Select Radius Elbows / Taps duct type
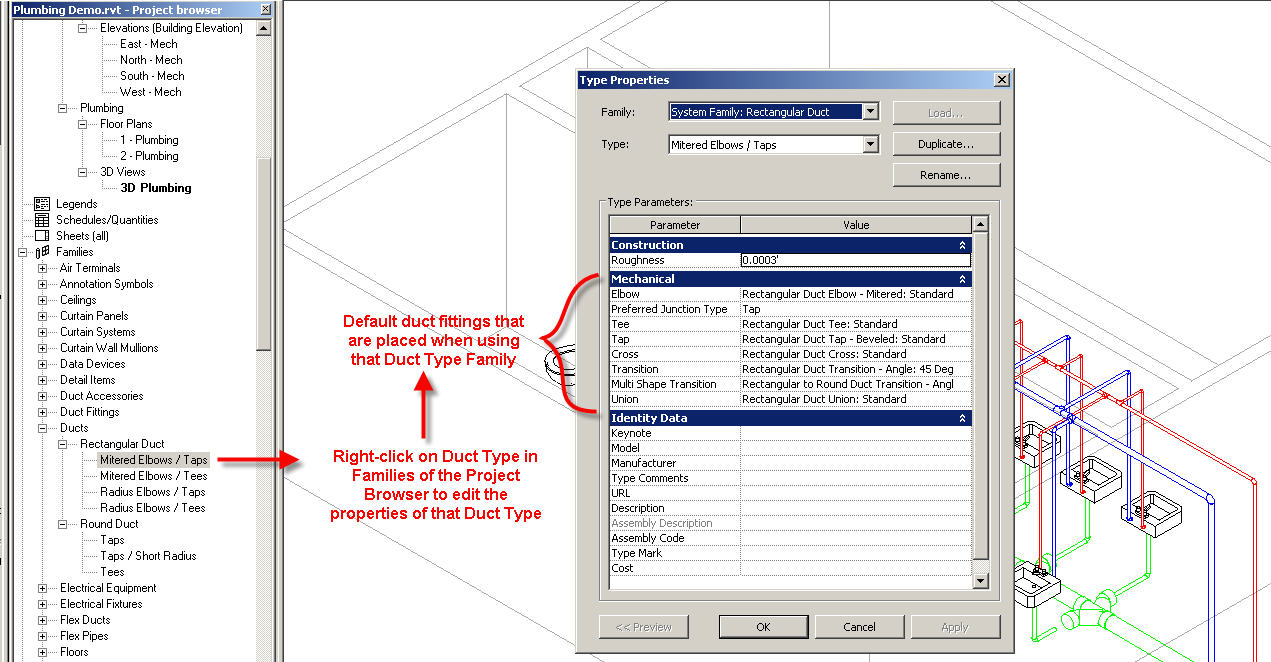This screenshot has height=662, width=1271. click(152, 492)
